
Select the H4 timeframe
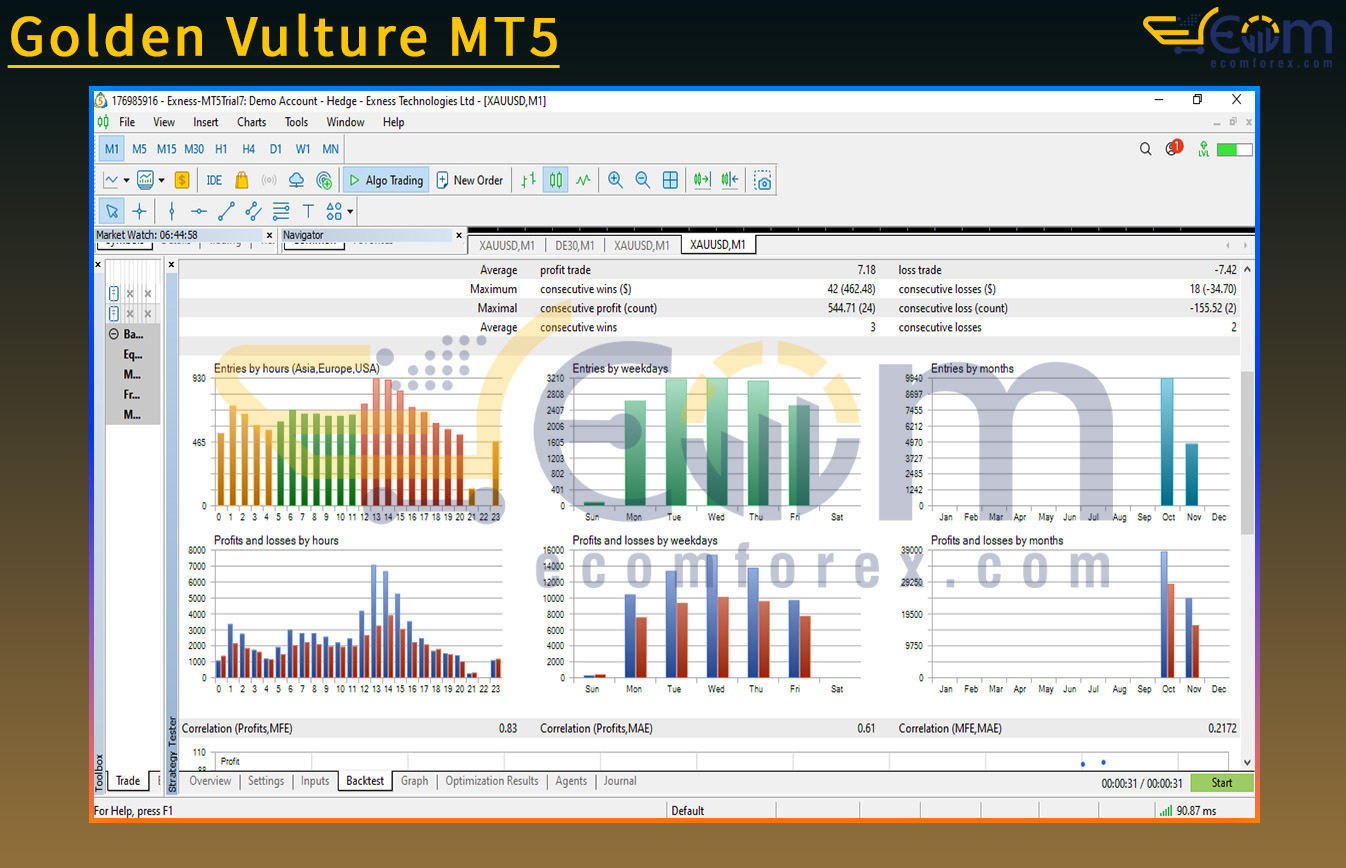[x=249, y=149]
